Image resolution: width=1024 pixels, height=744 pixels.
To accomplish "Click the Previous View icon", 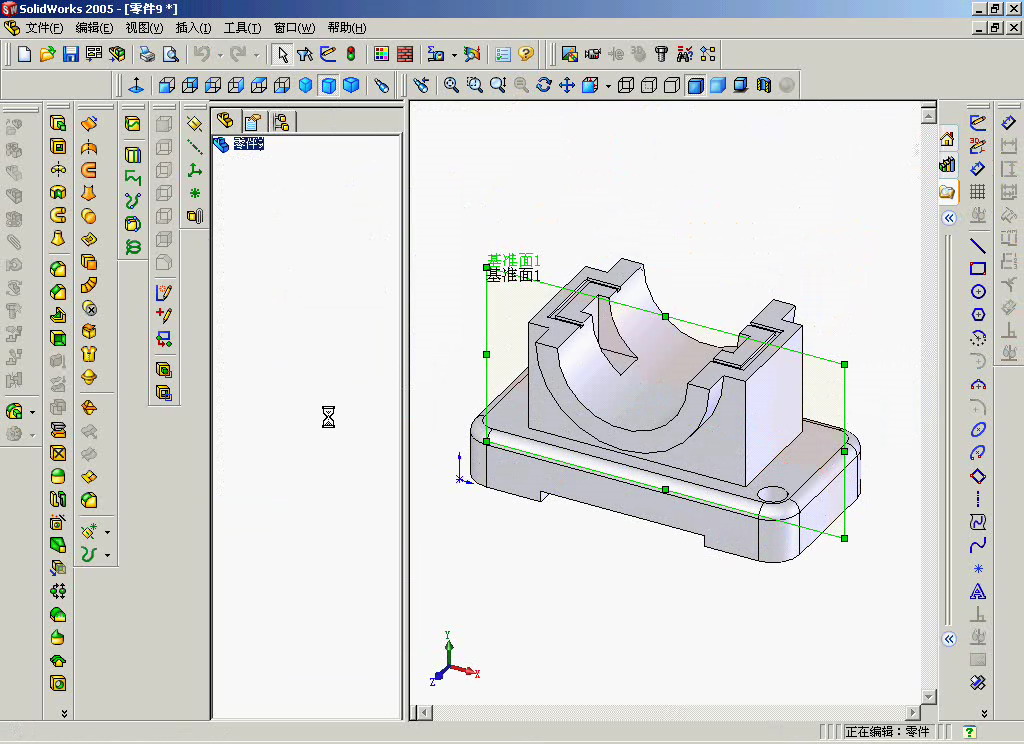I will coord(421,85).
